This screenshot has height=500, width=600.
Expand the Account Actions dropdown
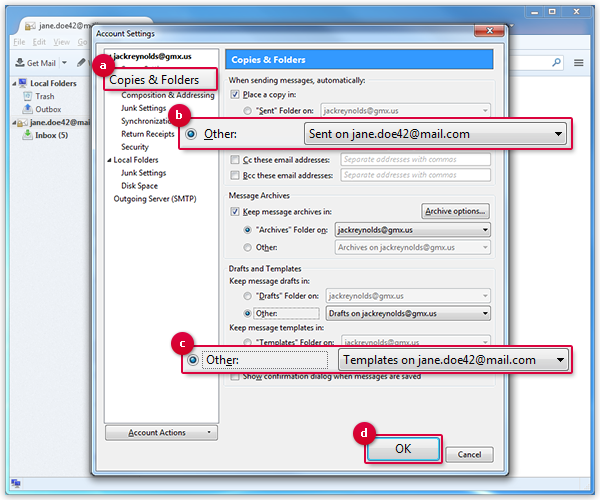click(x=160, y=433)
